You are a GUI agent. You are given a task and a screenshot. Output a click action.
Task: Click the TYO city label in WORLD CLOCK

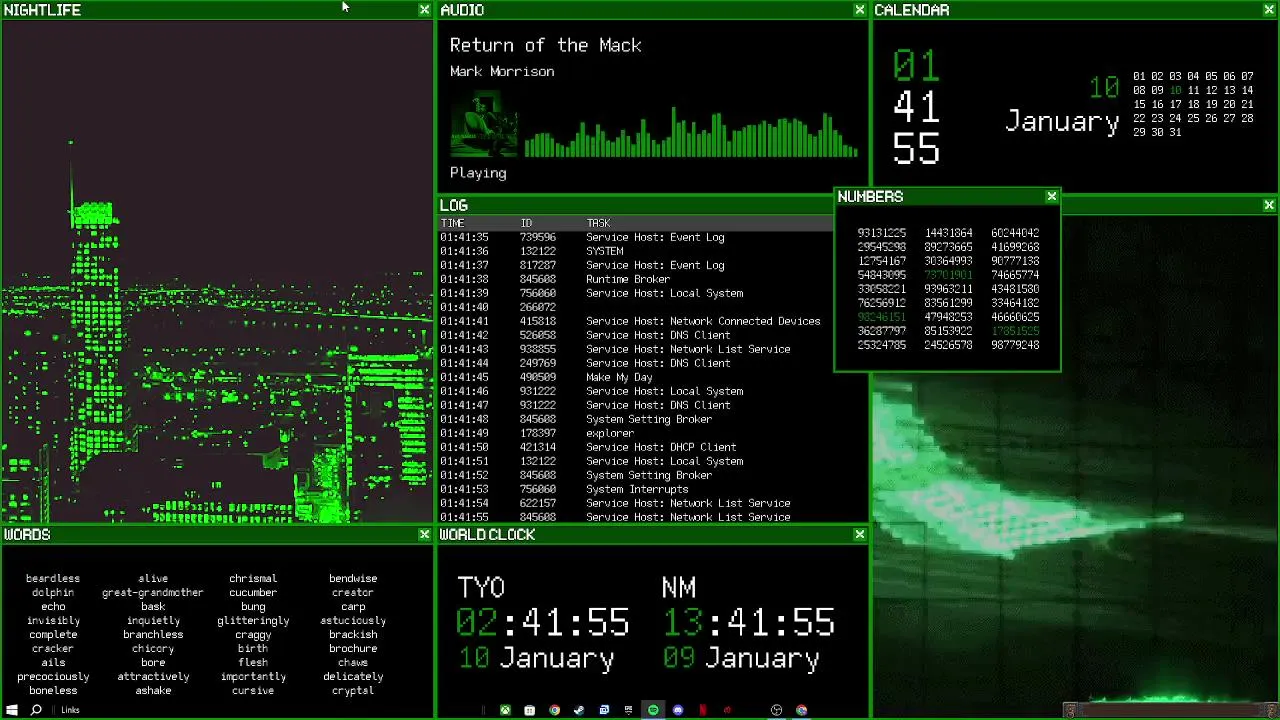(481, 588)
